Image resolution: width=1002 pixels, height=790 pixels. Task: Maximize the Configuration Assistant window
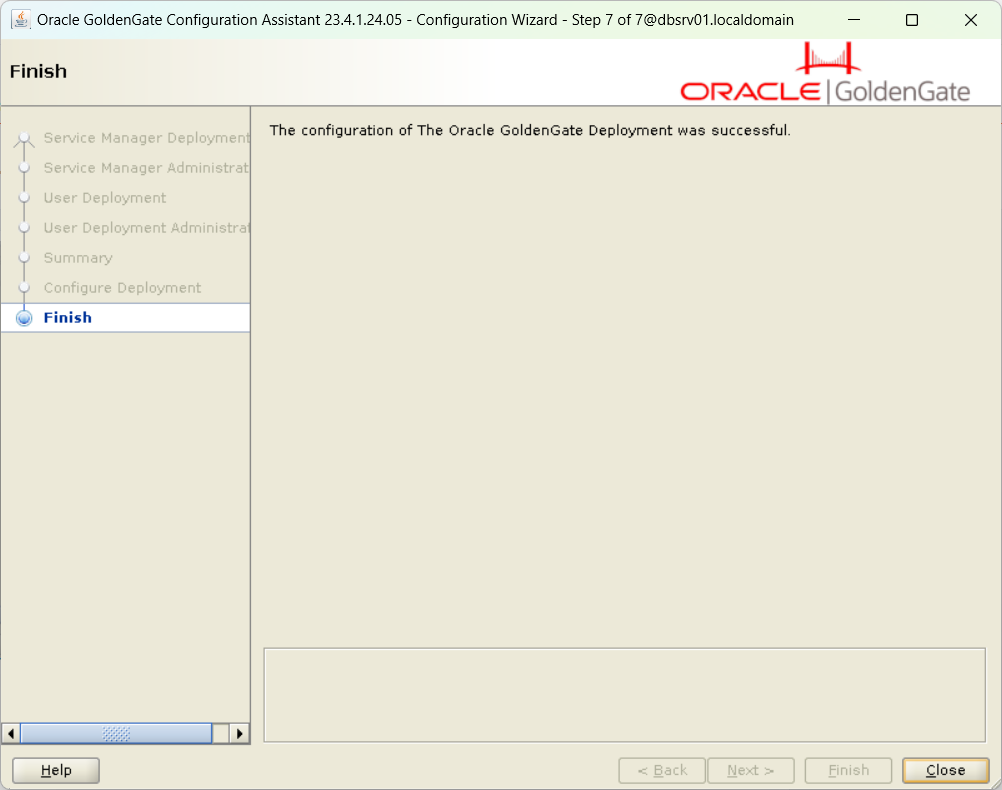pos(912,20)
